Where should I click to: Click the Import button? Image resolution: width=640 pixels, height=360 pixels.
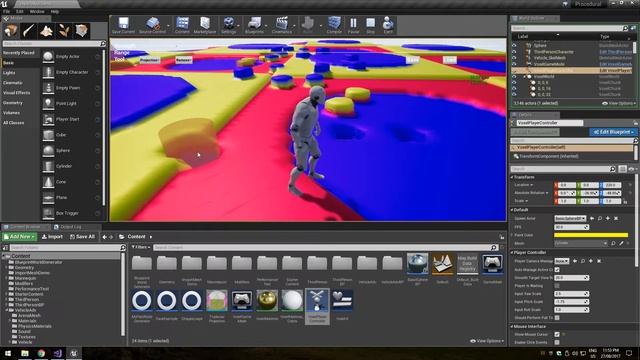coord(52,237)
